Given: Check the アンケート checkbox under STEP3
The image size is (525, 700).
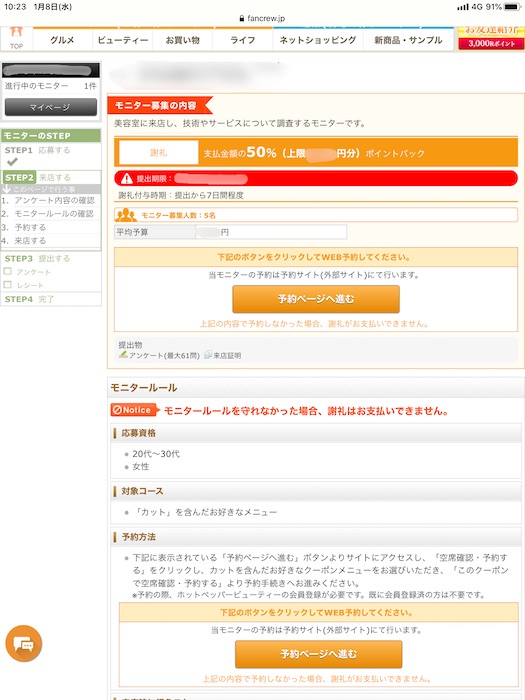Looking at the screenshot, I should (8, 271).
